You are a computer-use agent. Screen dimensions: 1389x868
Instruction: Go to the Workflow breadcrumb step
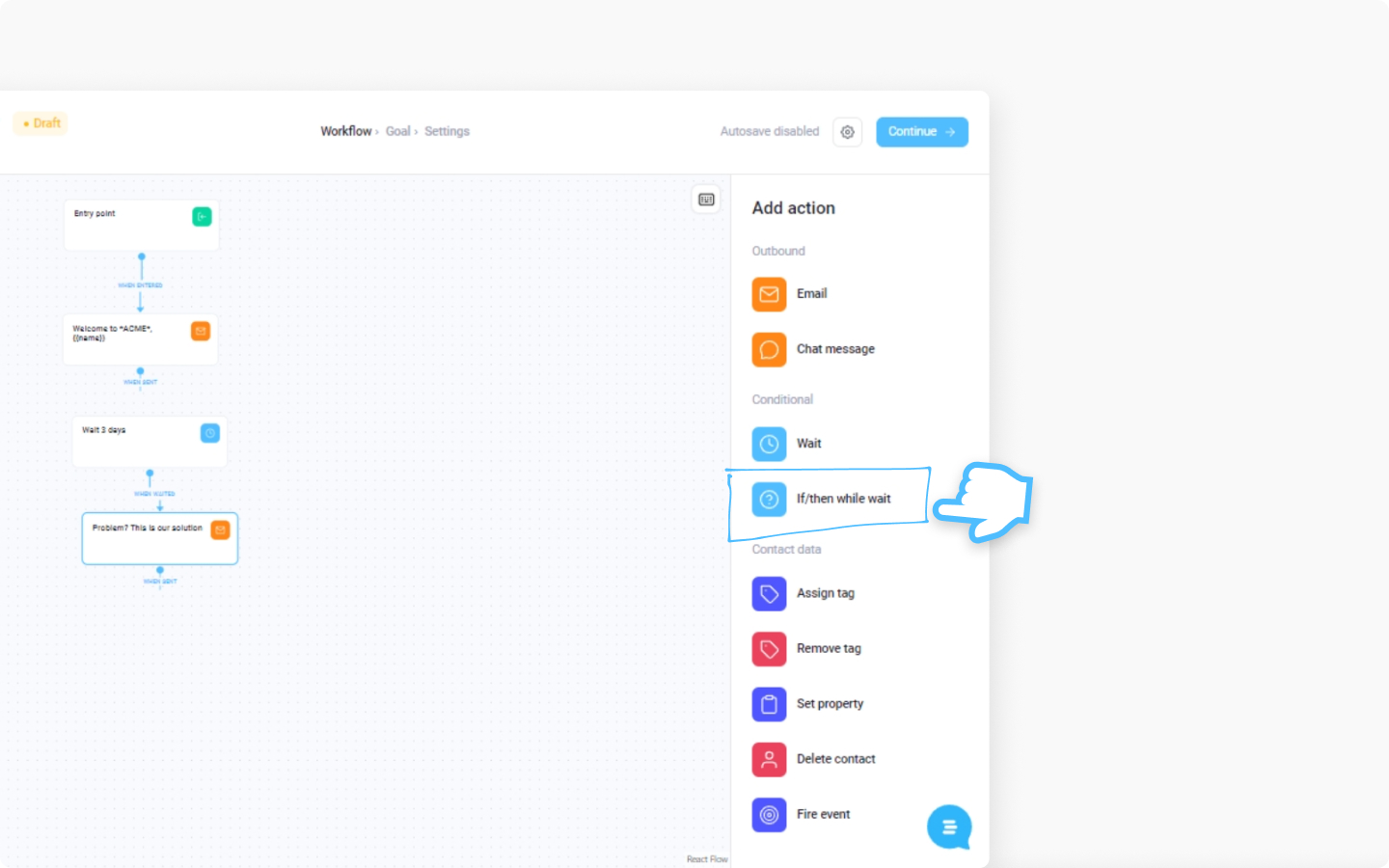coord(346,131)
